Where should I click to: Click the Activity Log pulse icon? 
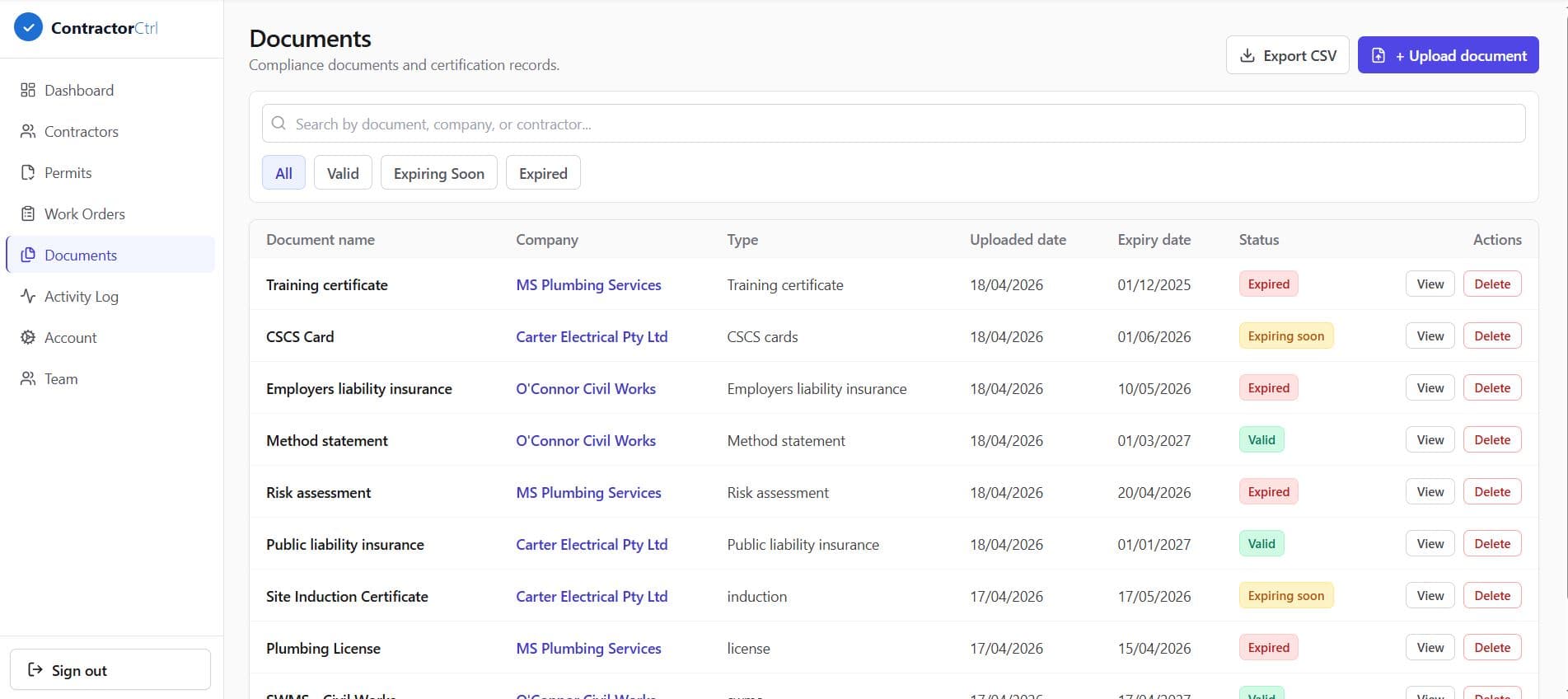coord(28,296)
